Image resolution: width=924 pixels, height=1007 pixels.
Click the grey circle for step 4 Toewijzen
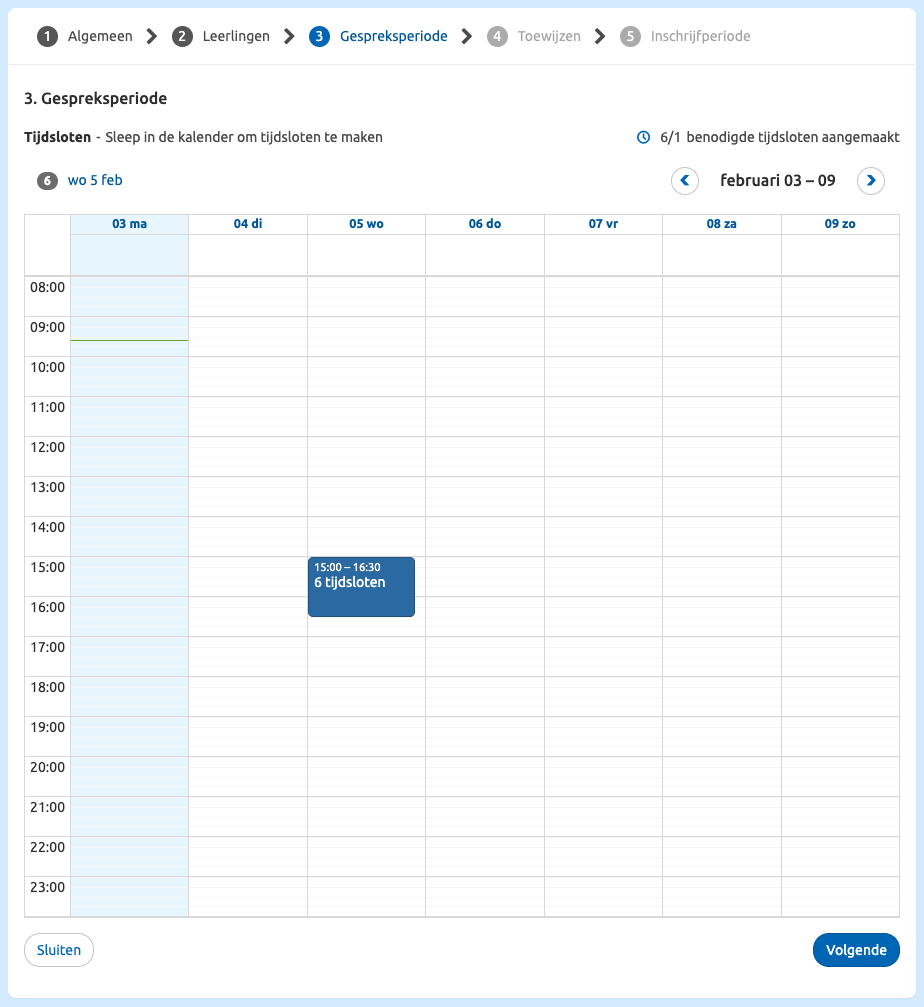[x=497, y=35]
